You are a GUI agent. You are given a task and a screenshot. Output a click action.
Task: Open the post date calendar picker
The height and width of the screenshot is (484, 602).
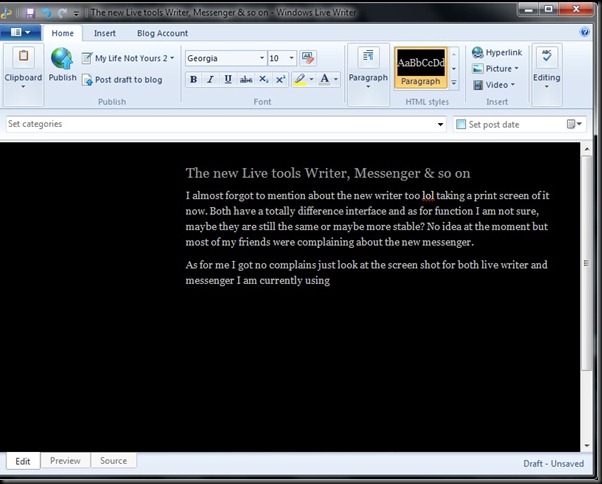pos(574,124)
